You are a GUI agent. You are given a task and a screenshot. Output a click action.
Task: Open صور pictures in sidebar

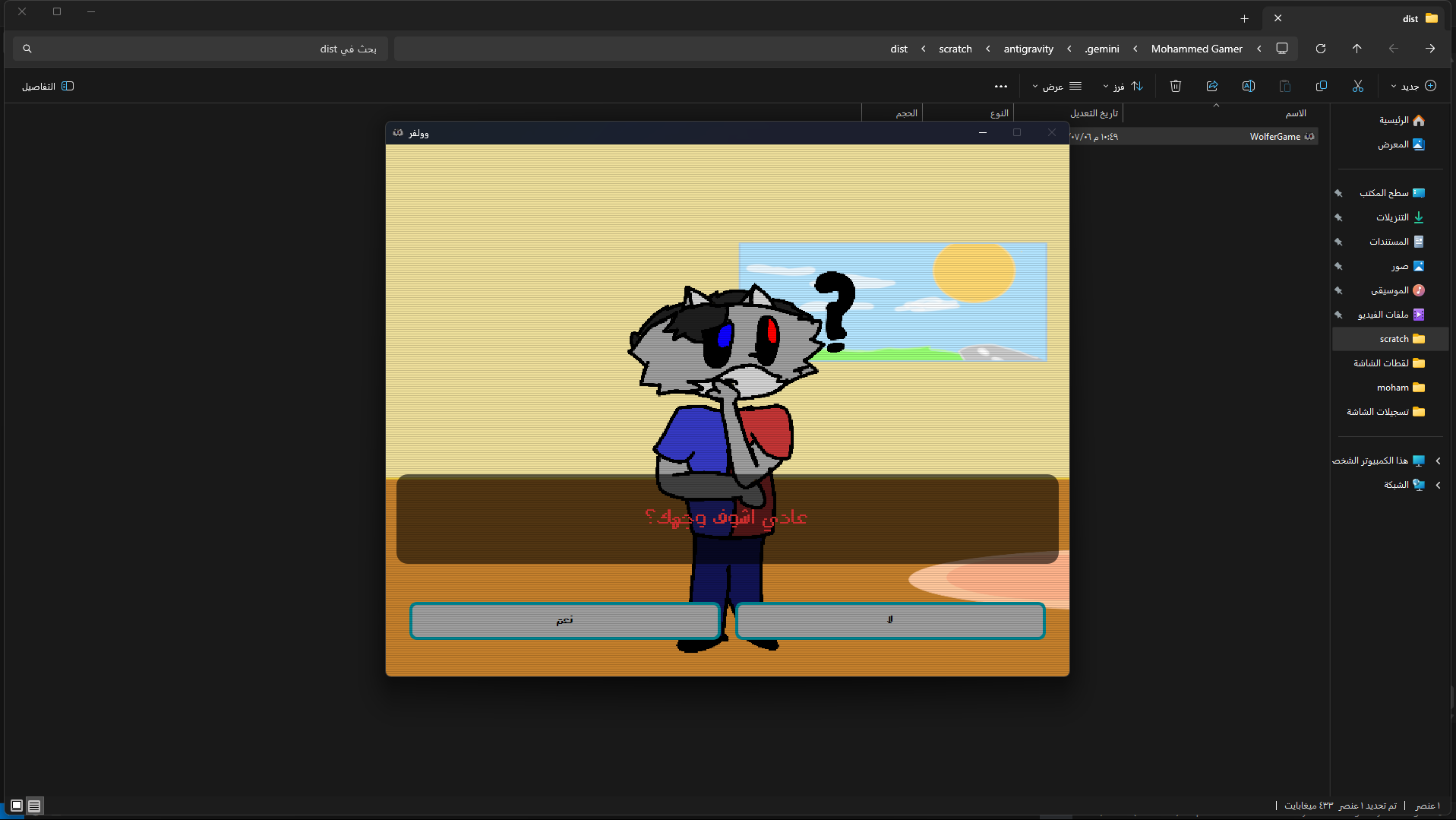tap(1407, 266)
